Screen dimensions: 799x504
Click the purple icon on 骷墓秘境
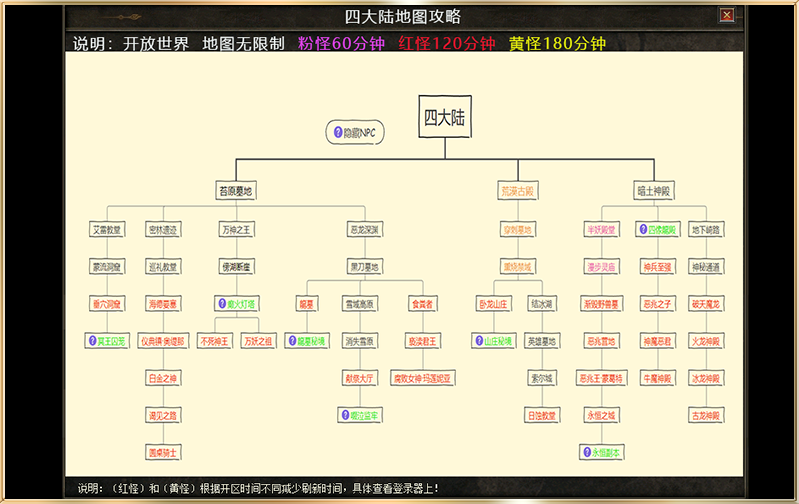(291, 341)
